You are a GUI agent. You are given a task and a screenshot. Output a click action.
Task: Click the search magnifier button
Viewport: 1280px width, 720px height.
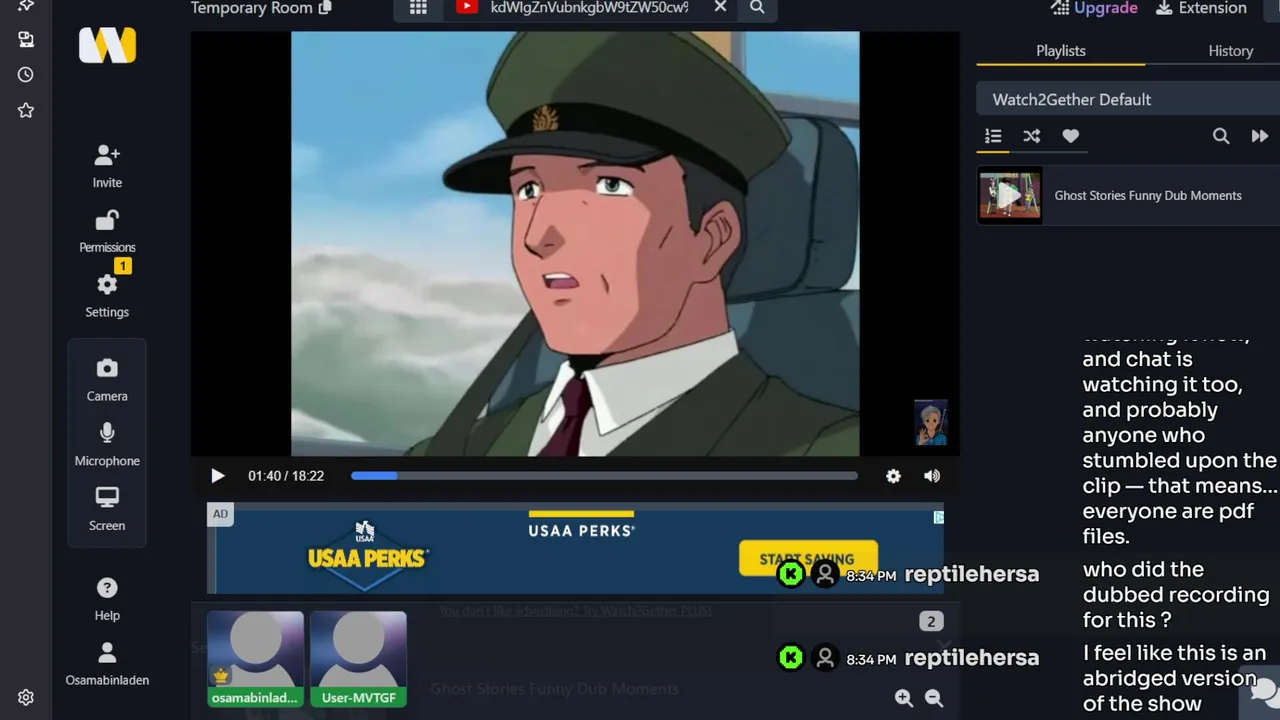(x=757, y=8)
